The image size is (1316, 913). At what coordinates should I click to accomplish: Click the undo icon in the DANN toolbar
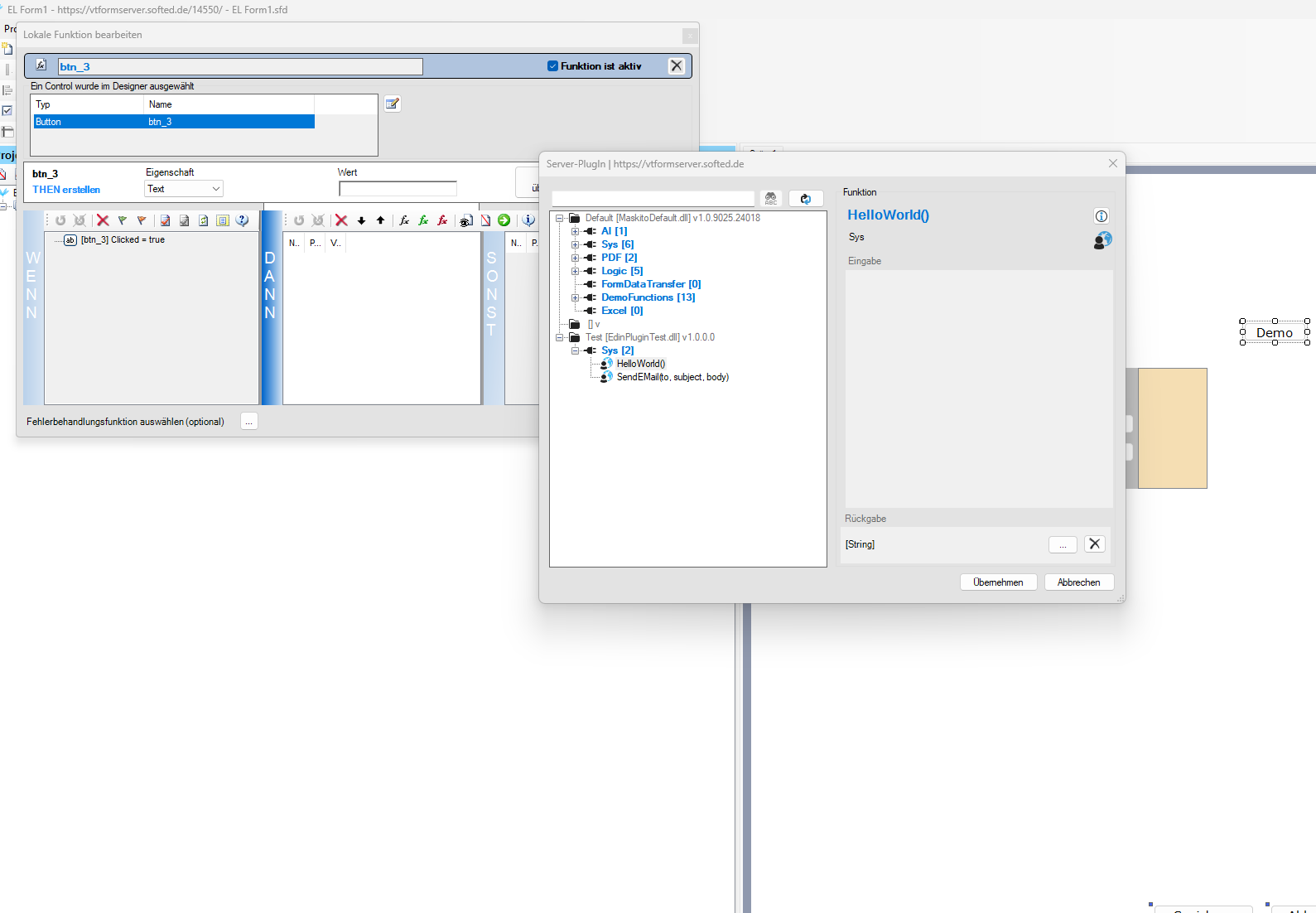299,220
